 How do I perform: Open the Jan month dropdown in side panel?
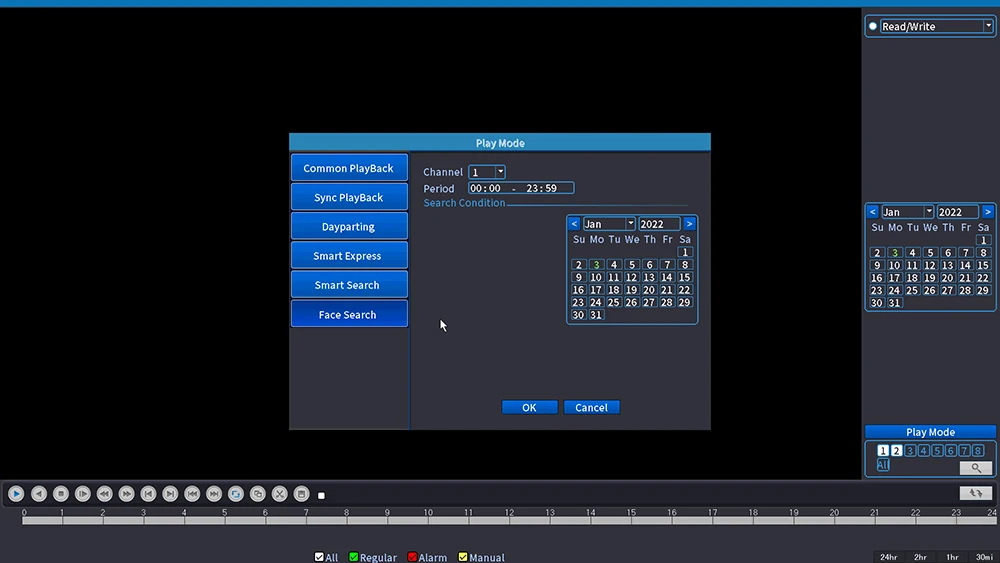pyautogui.click(x=929, y=212)
